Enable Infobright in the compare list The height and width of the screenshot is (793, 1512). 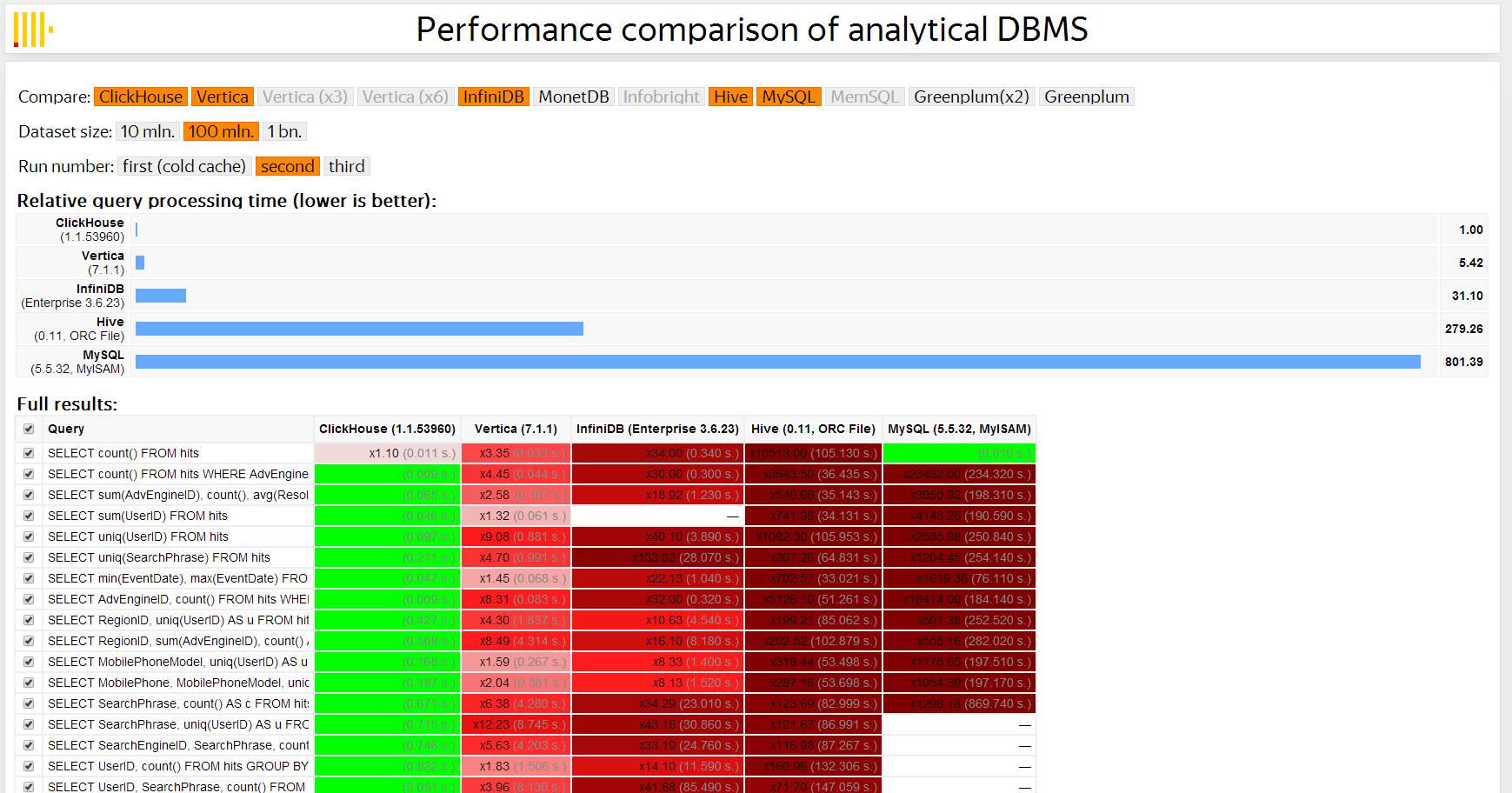point(661,97)
